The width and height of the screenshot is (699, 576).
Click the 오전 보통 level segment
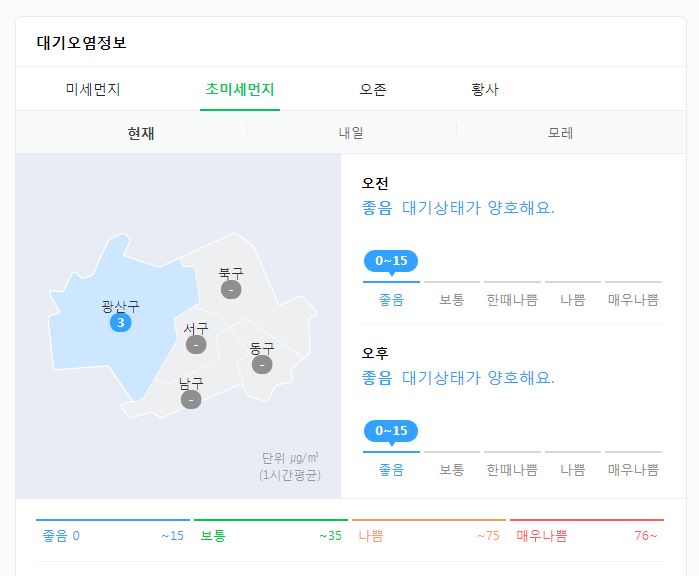[452, 295]
